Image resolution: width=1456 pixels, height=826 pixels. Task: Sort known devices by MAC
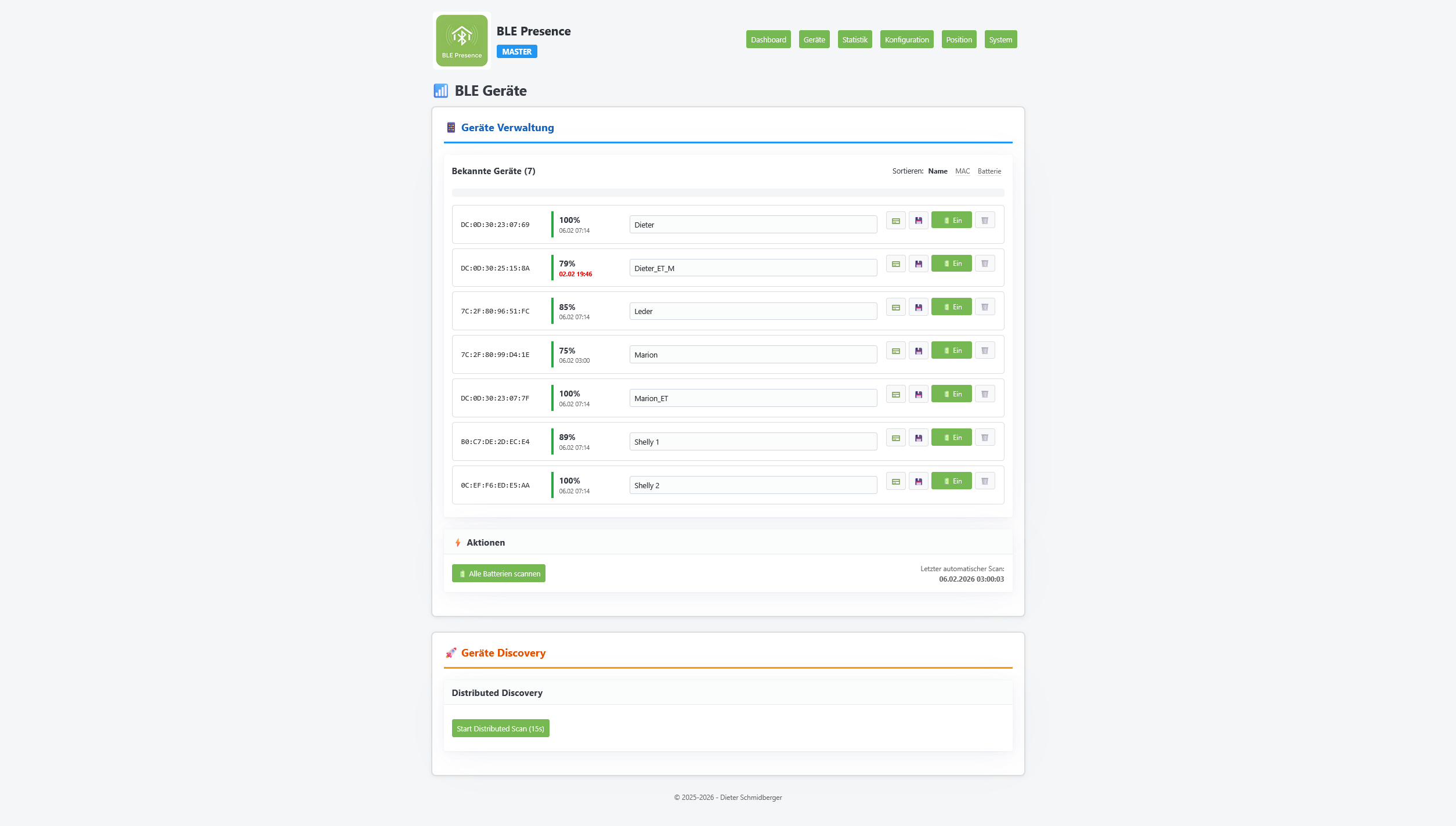(962, 171)
